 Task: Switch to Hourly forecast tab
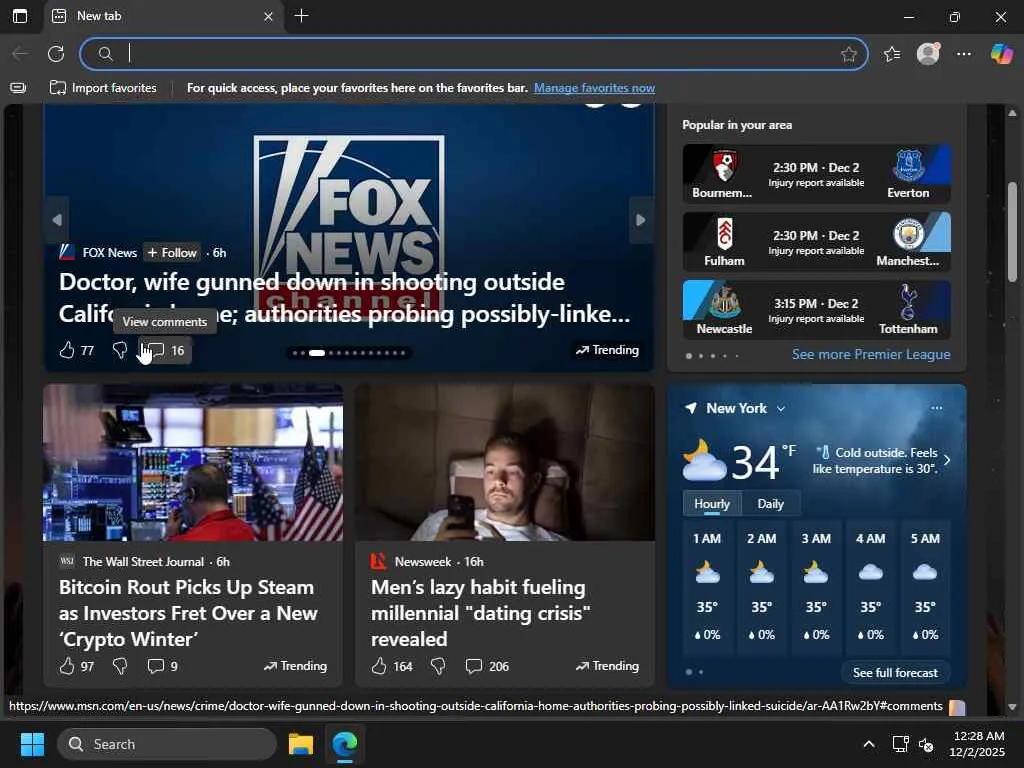pos(712,504)
